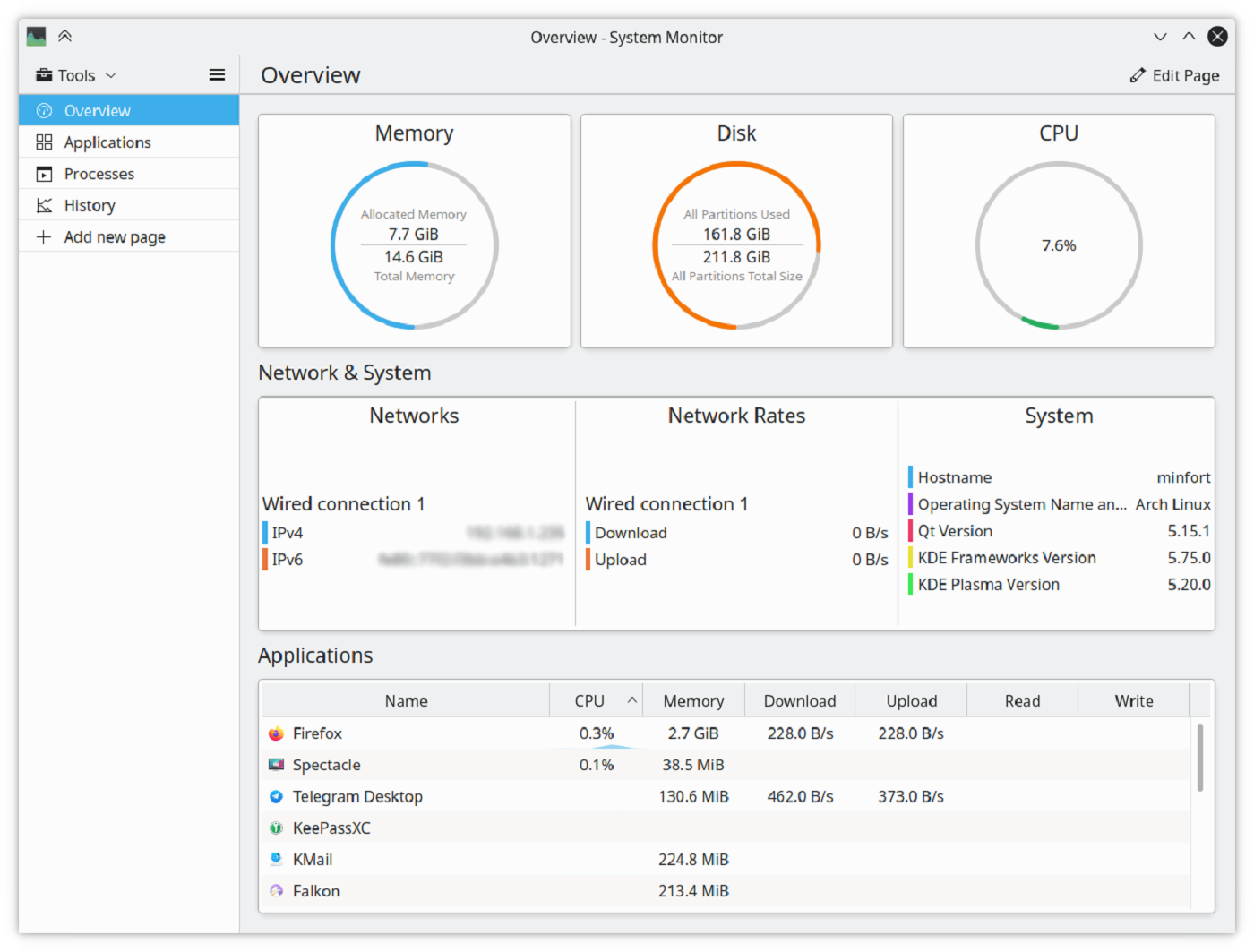Click the CPU column sort arrow
Viewport: 1254px width, 952px height.
tap(633, 699)
